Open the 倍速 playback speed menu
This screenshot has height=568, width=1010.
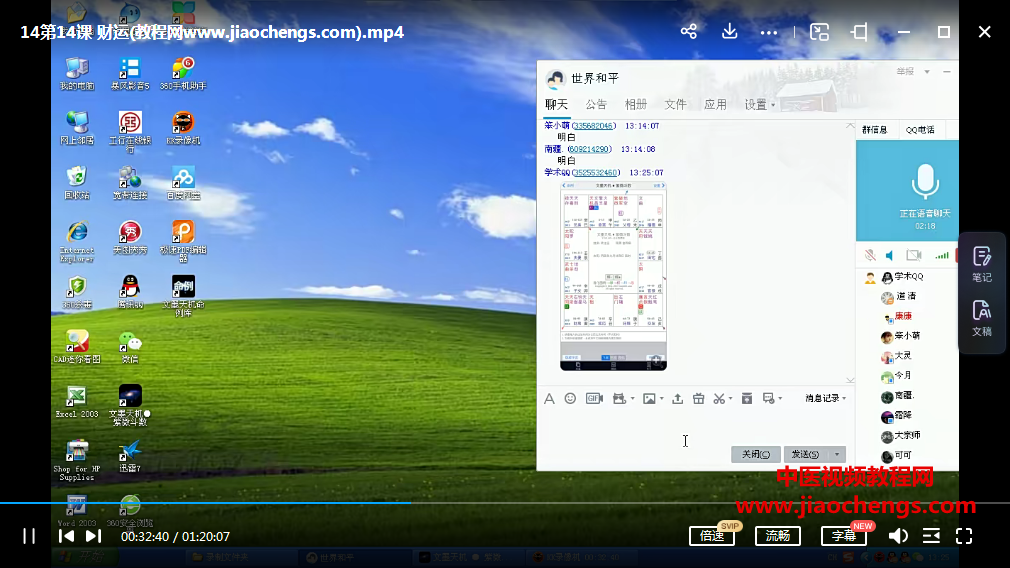tap(712, 536)
